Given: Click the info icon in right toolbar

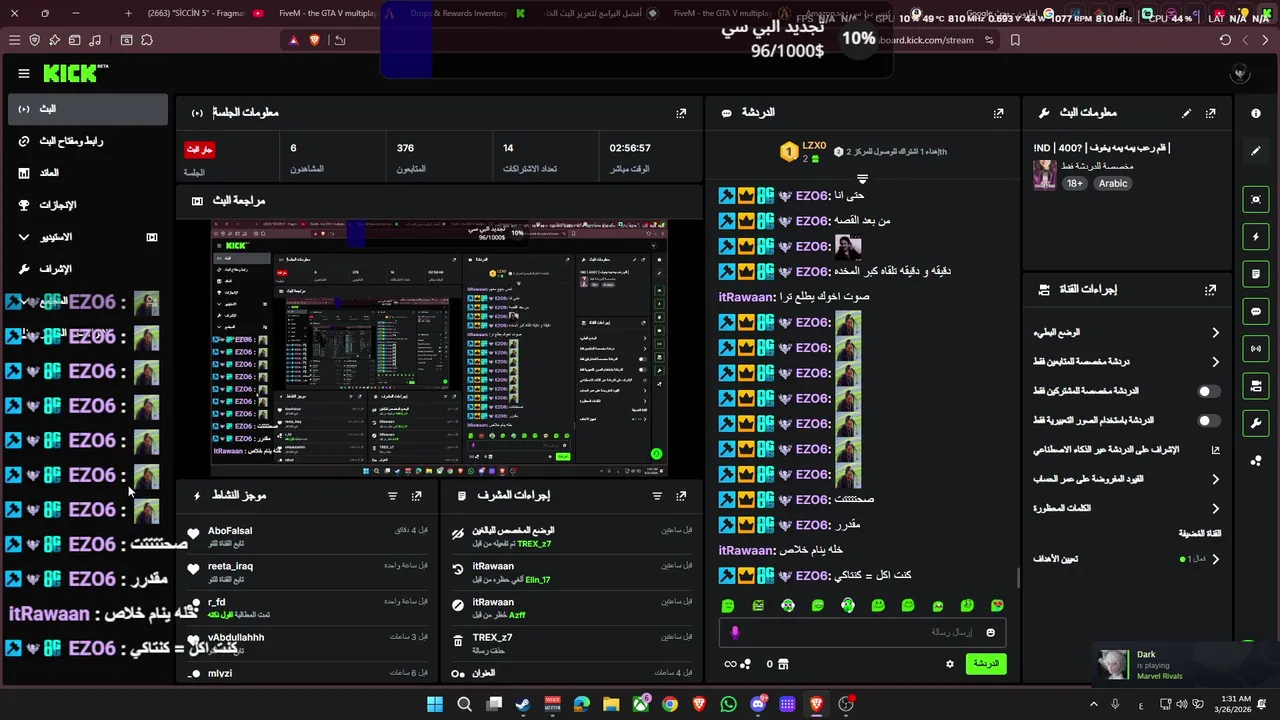Looking at the screenshot, I should [x=1256, y=113].
